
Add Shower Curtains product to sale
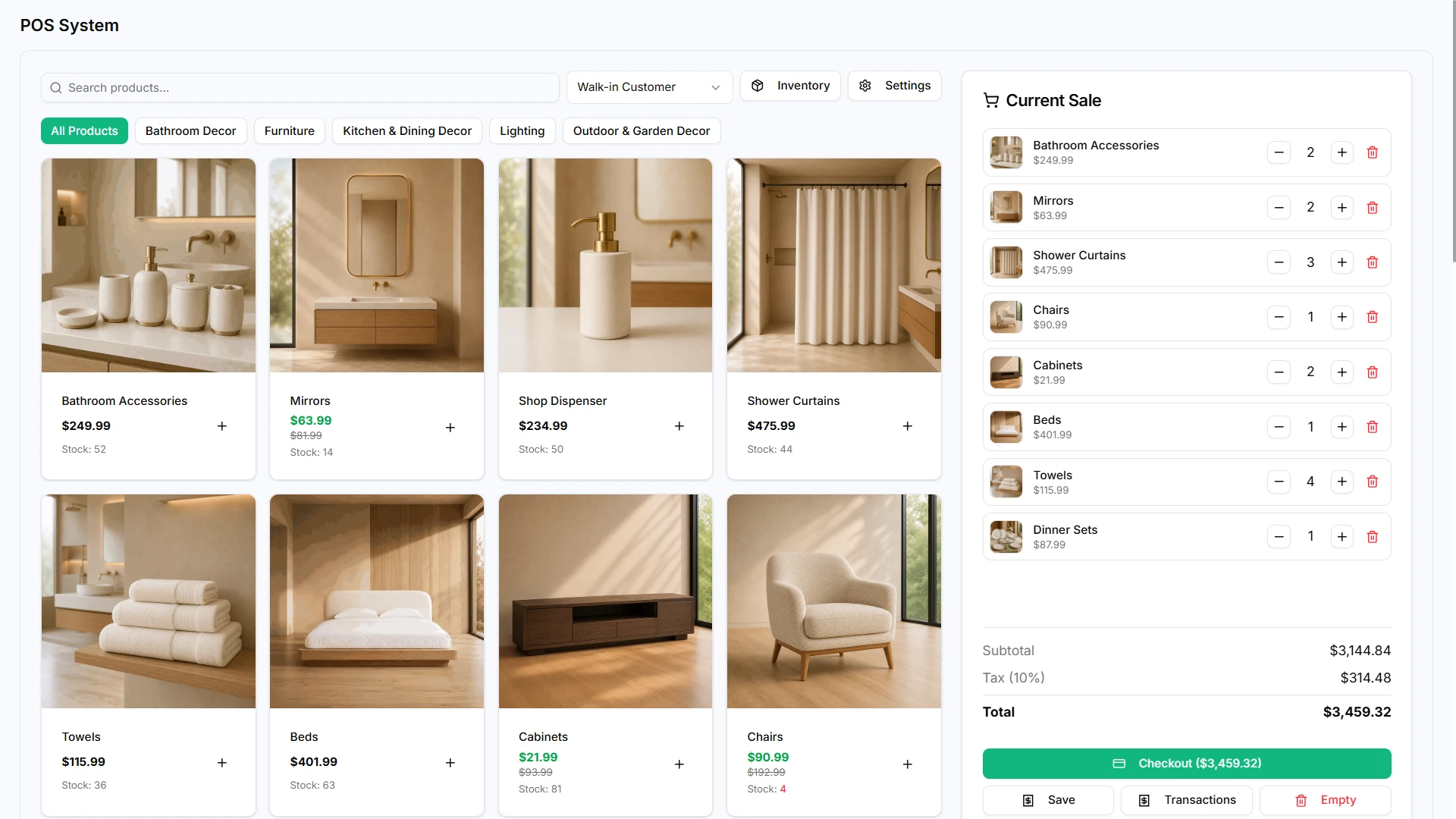(908, 426)
